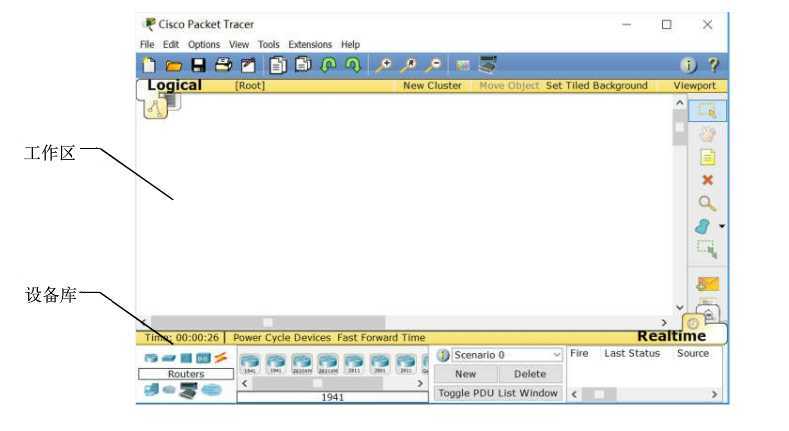Undo with the left green arrow icon
The width and height of the screenshot is (789, 431).
pyautogui.click(x=329, y=65)
